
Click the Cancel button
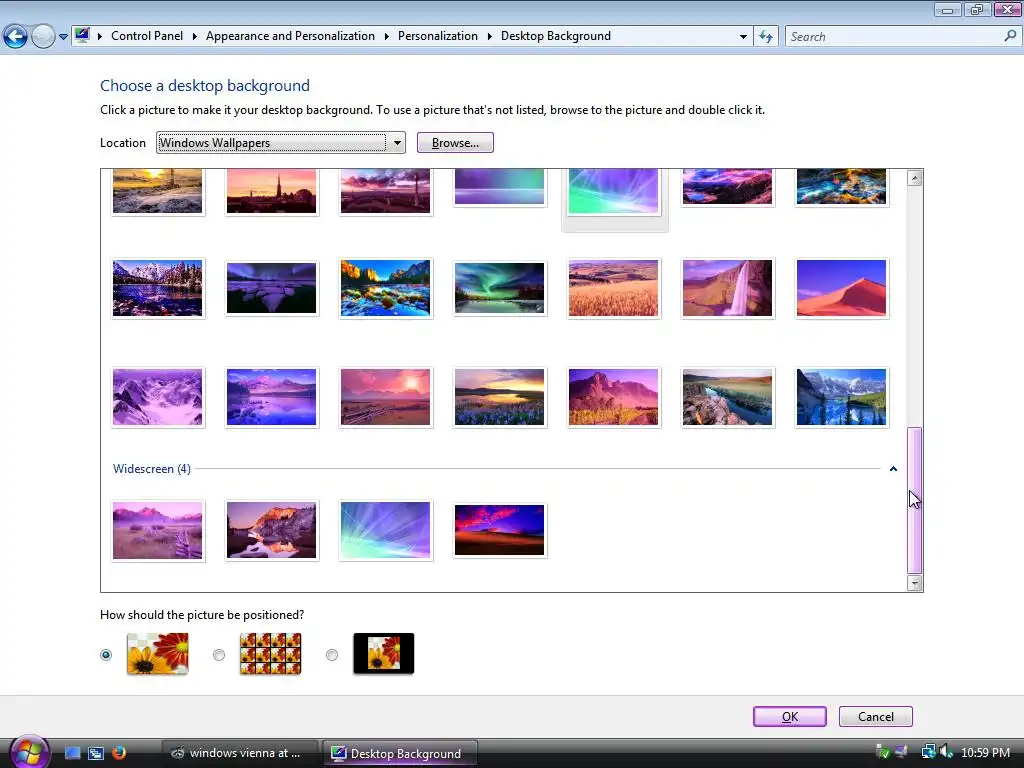[x=875, y=716]
